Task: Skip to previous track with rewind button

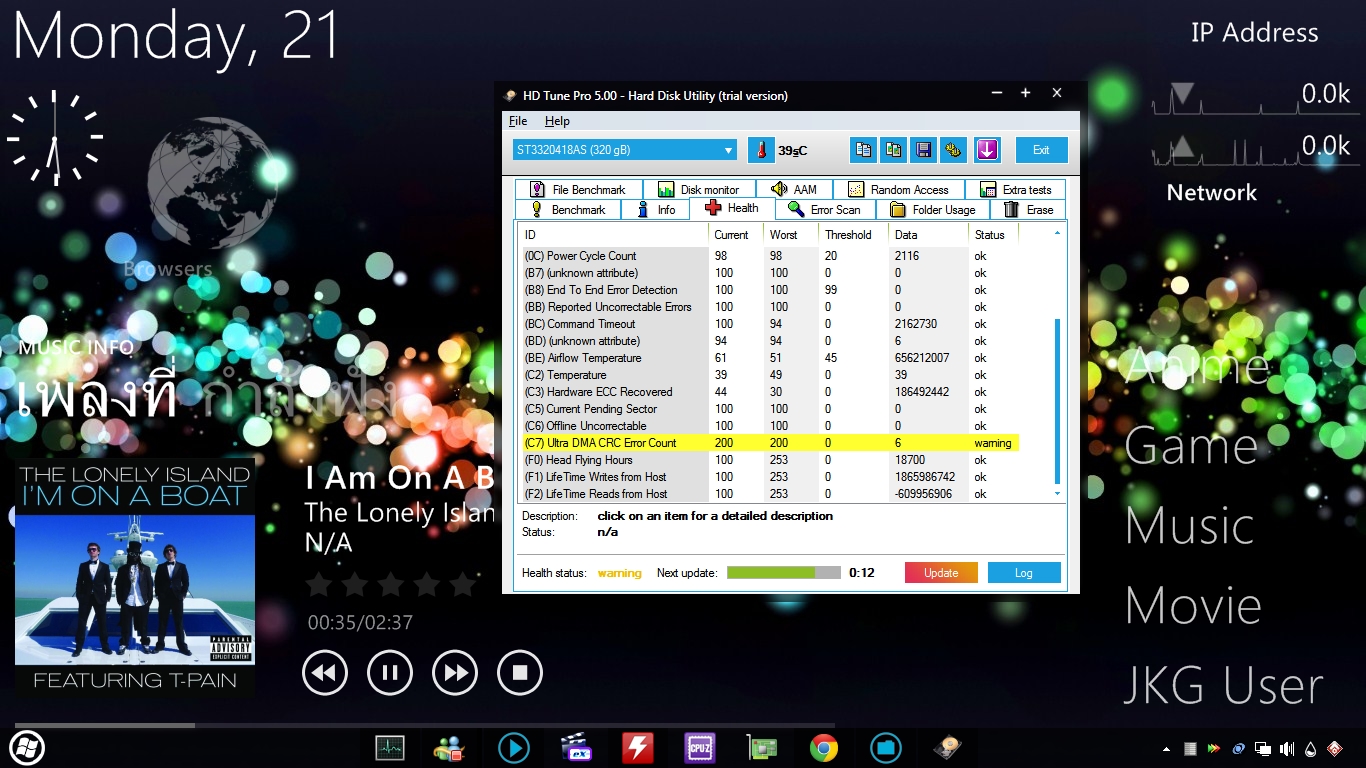Action: 325,673
